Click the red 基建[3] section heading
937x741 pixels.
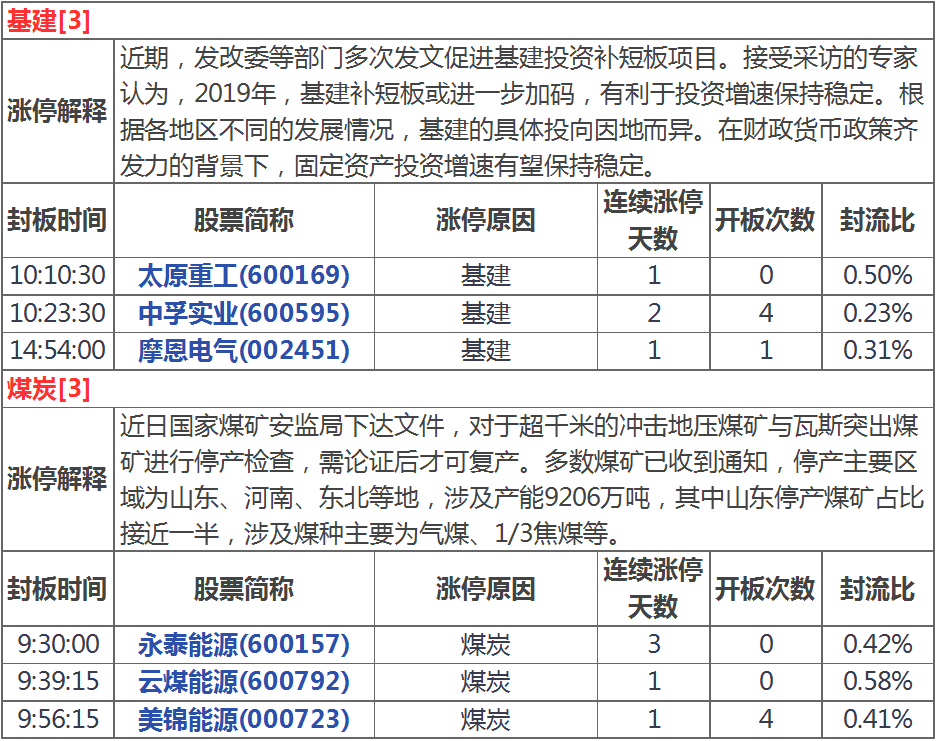pyautogui.click(x=48, y=22)
